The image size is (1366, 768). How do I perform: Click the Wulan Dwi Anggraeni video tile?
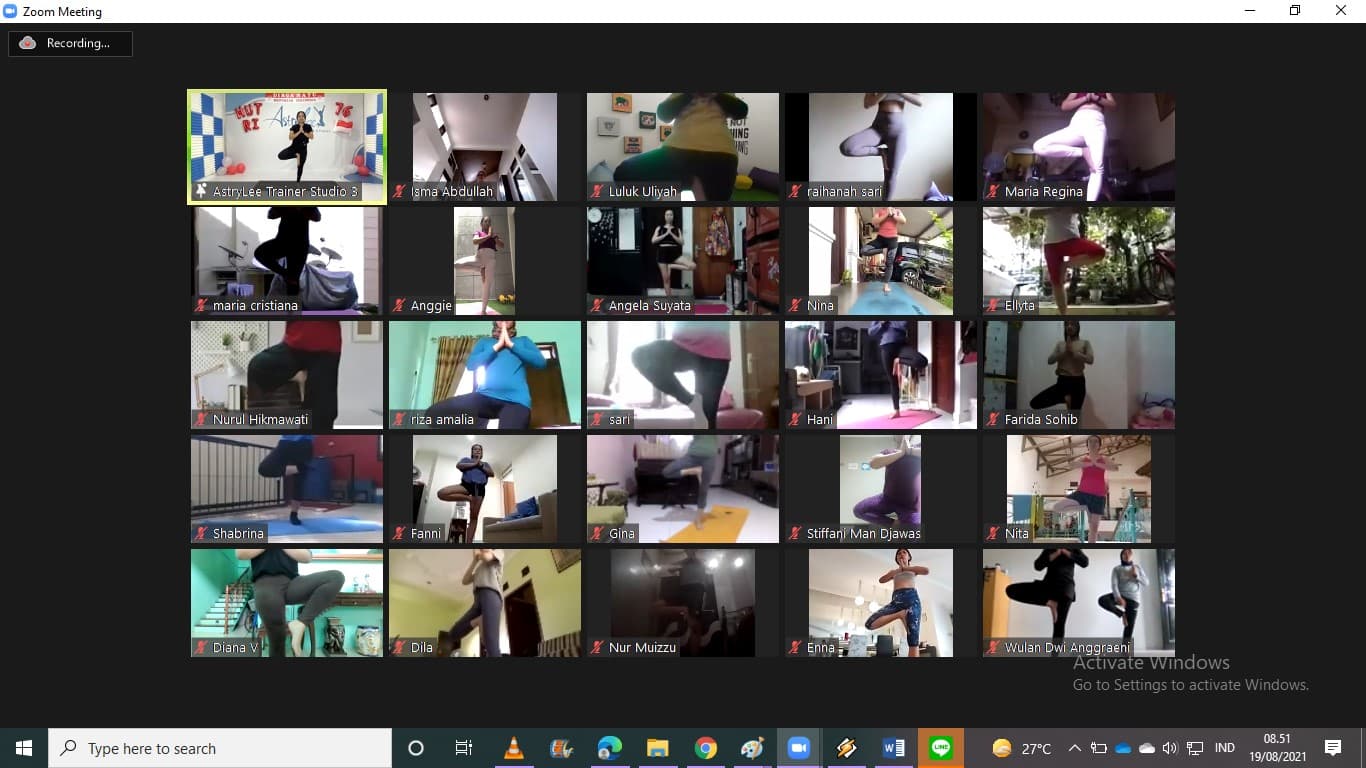tap(1078, 602)
